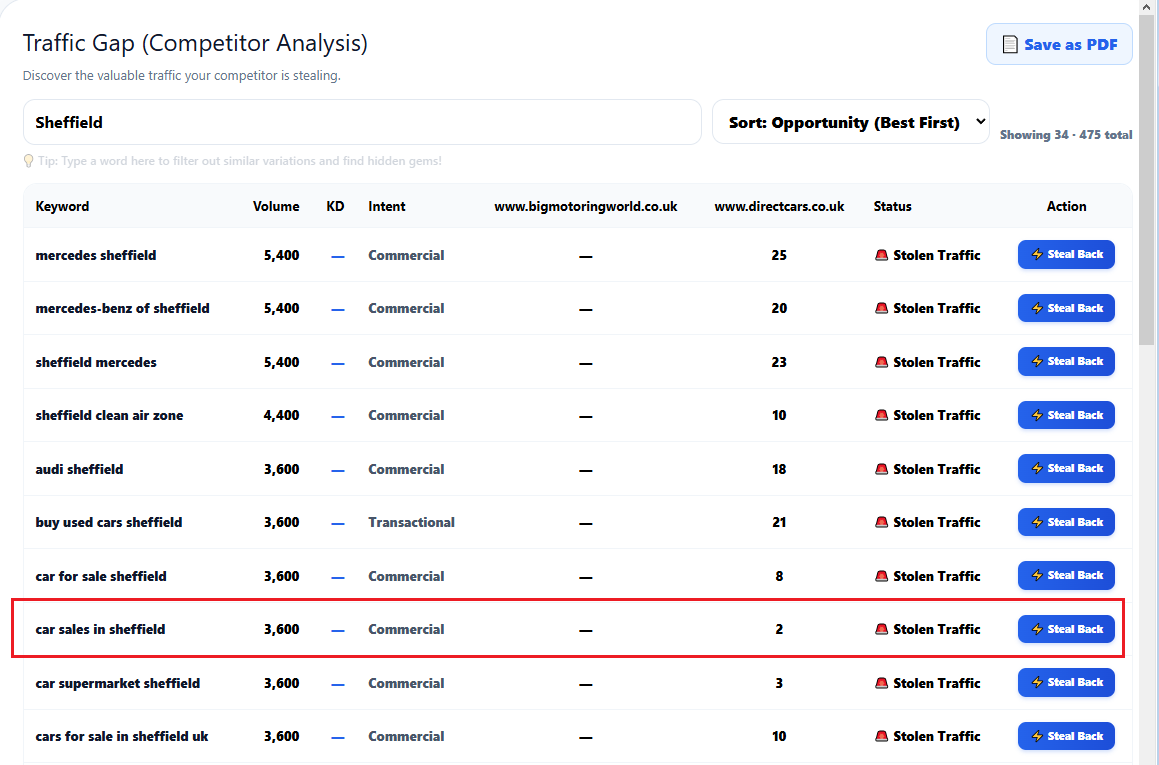This screenshot has height=765, width=1159.
Task: Steal Back cars for sale in sheffield uk
Action: tap(1066, 736)
